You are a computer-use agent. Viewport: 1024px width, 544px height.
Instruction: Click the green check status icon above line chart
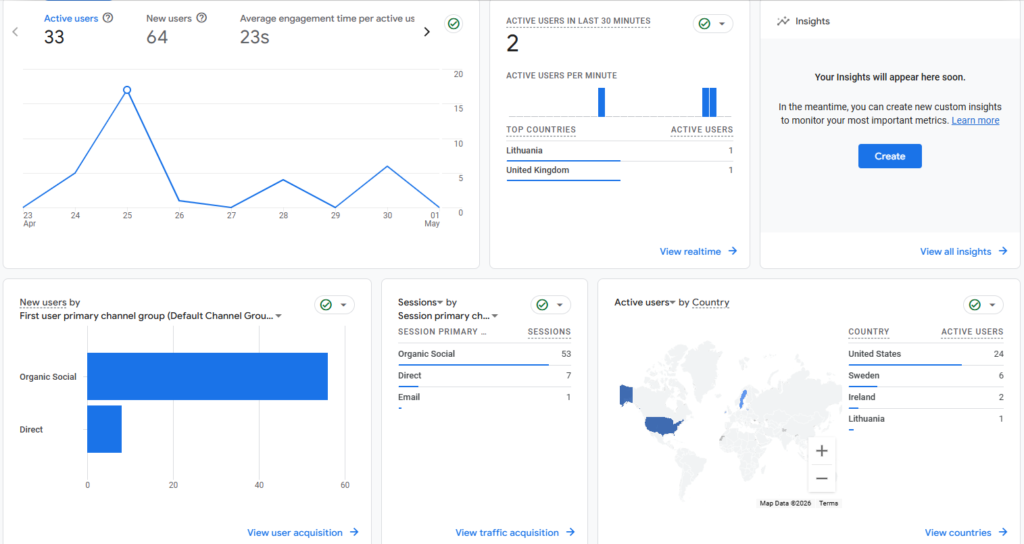coord(453,24)
